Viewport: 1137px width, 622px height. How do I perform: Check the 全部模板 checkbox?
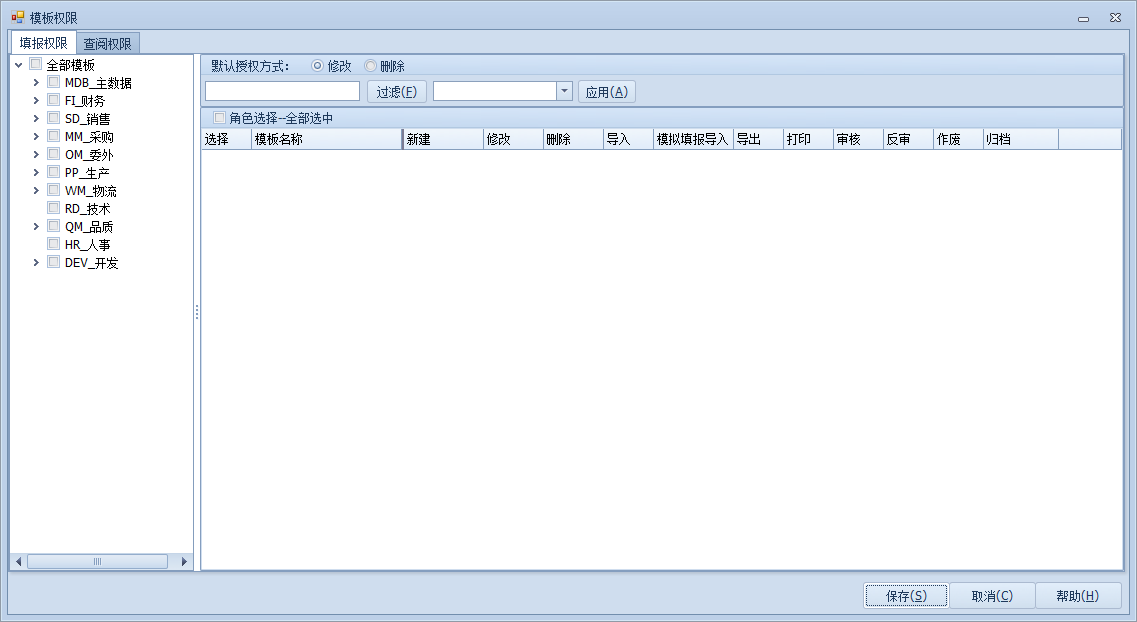36,65
